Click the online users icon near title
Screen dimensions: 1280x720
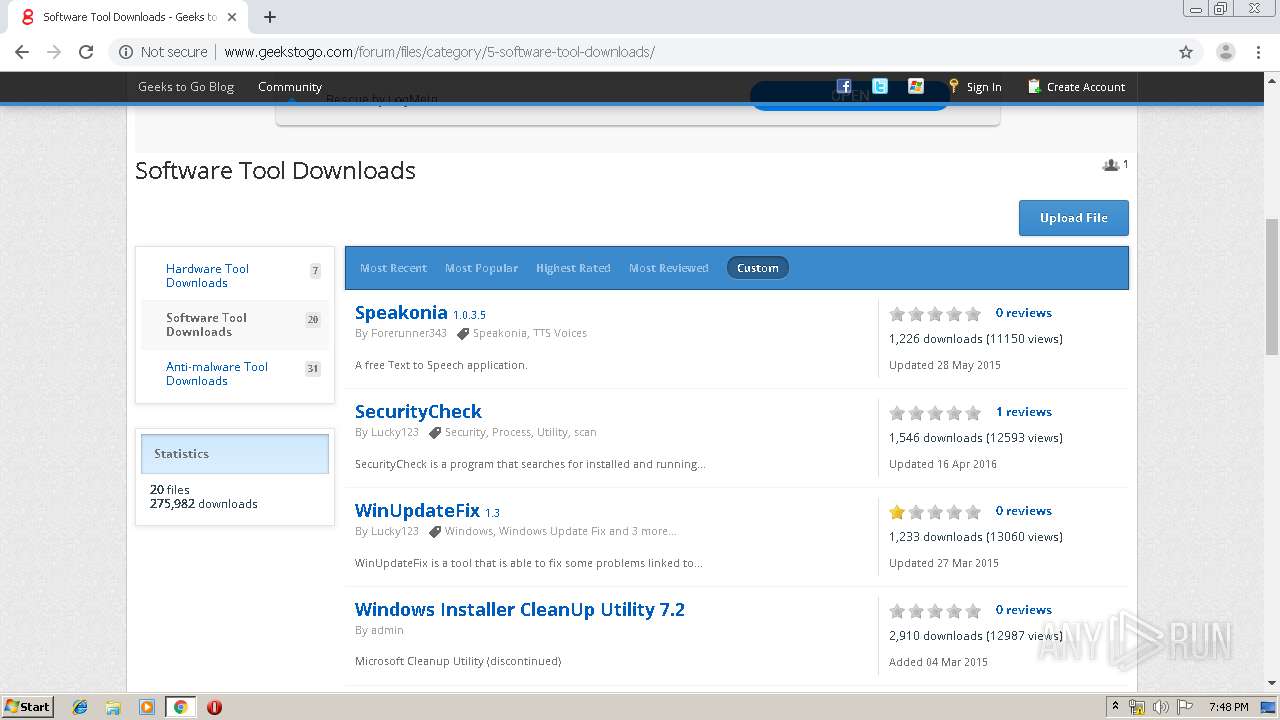[1110, 165]
